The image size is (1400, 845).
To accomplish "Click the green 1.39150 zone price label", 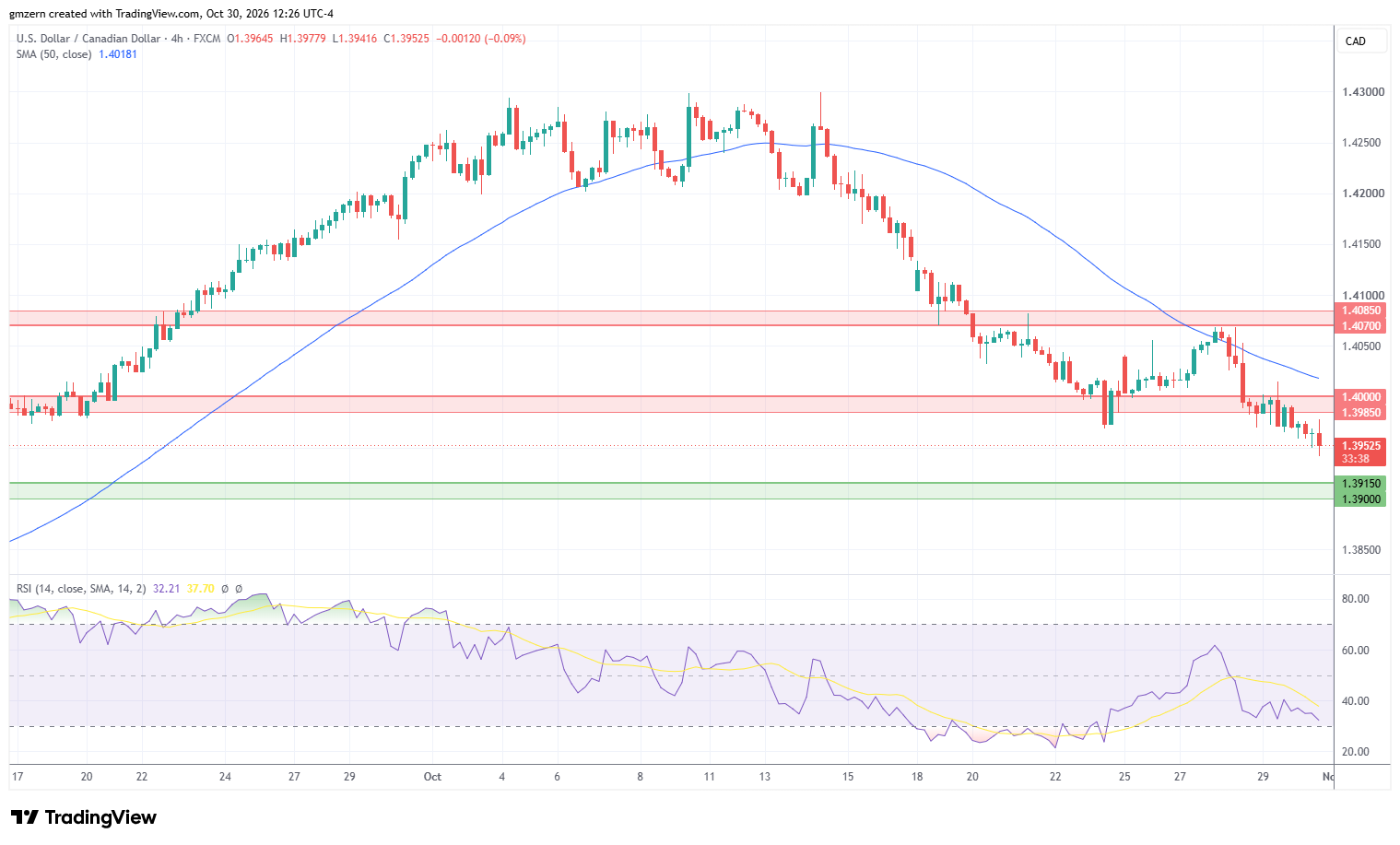I will 1360,484.
